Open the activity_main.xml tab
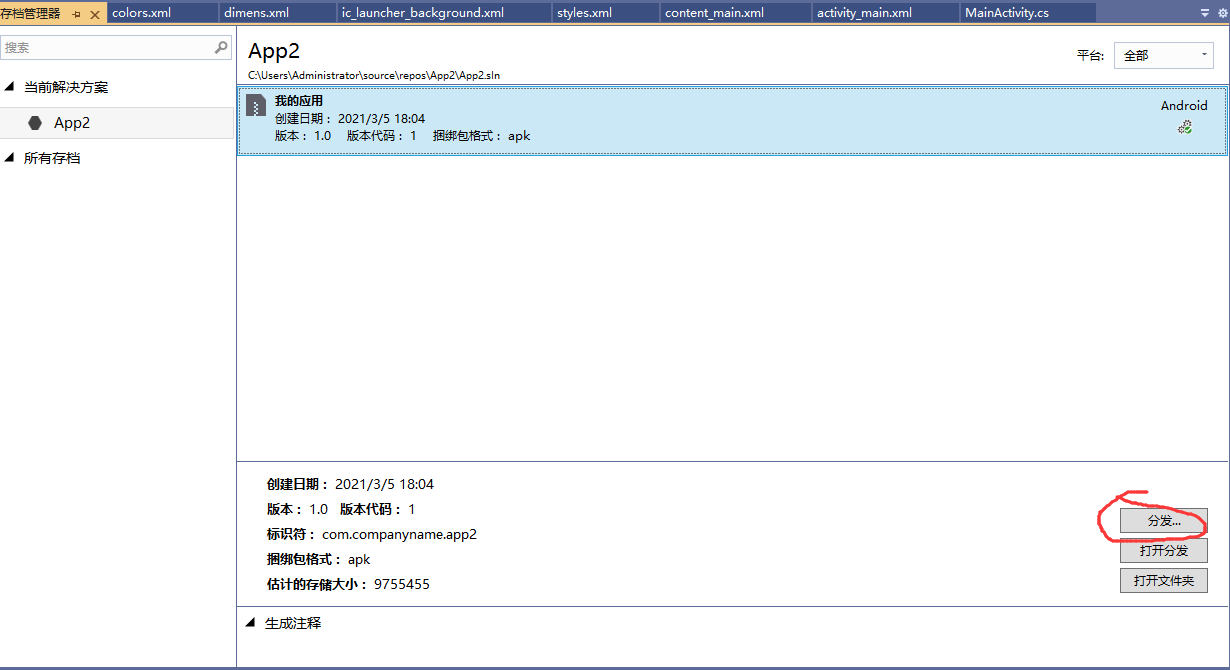1230x670 pixels. coord(885,12)
